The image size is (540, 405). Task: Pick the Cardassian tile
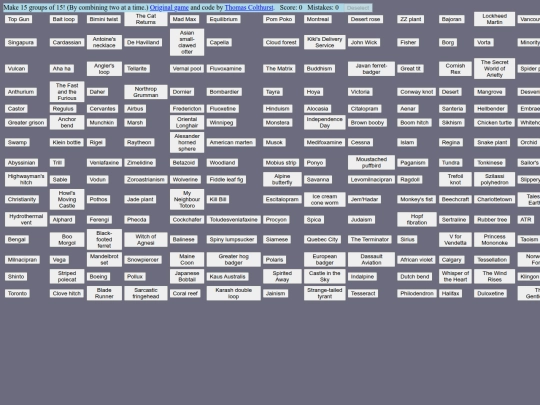pos(67,42)
